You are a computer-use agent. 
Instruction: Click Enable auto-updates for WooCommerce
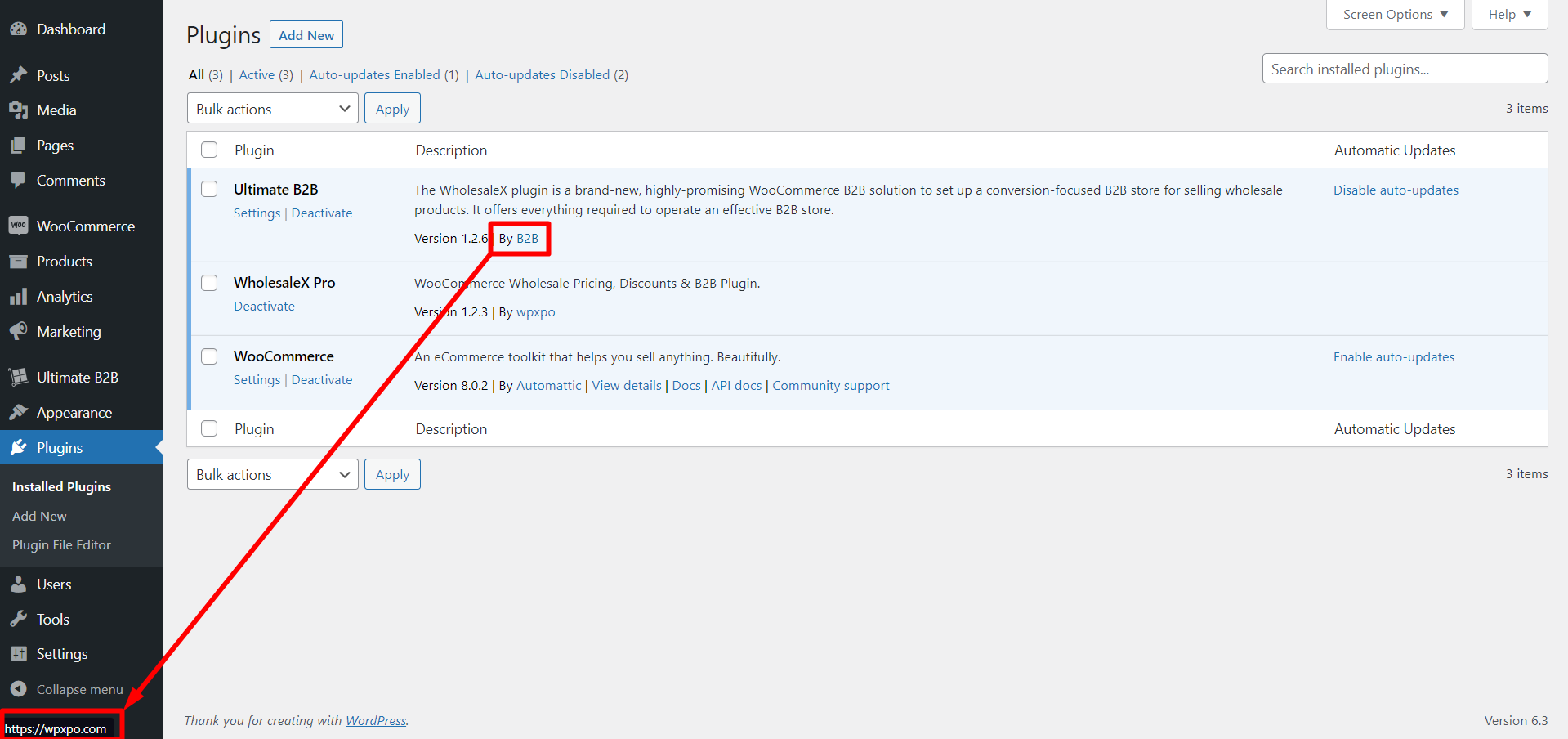click(1394, 356)
